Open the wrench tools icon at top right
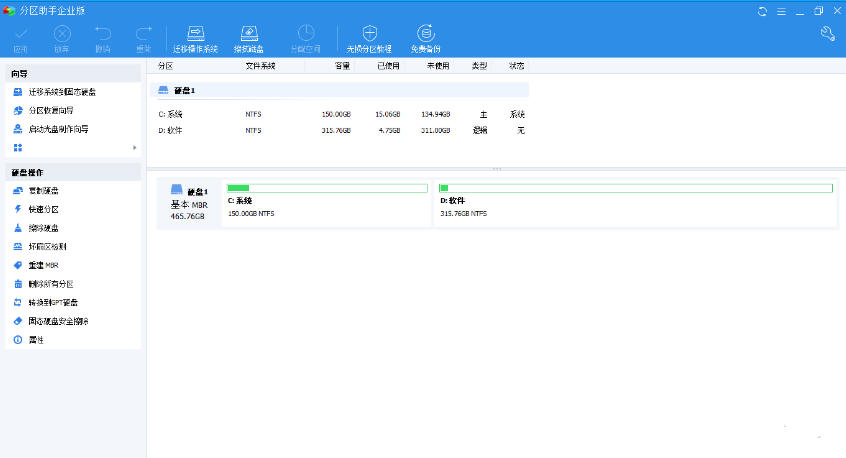This screenshot has width=846, height=458. click(828, 34)
